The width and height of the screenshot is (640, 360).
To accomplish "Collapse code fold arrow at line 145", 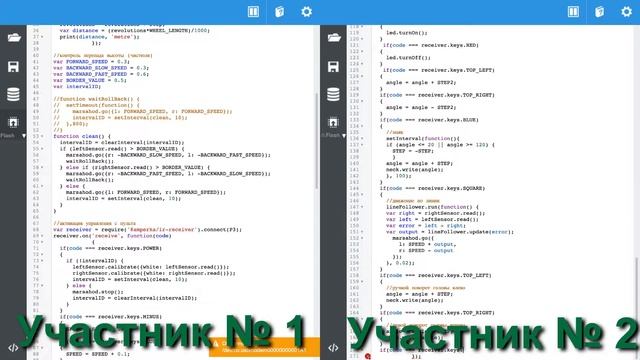I will pyautogui.click(x=362, y=194).
